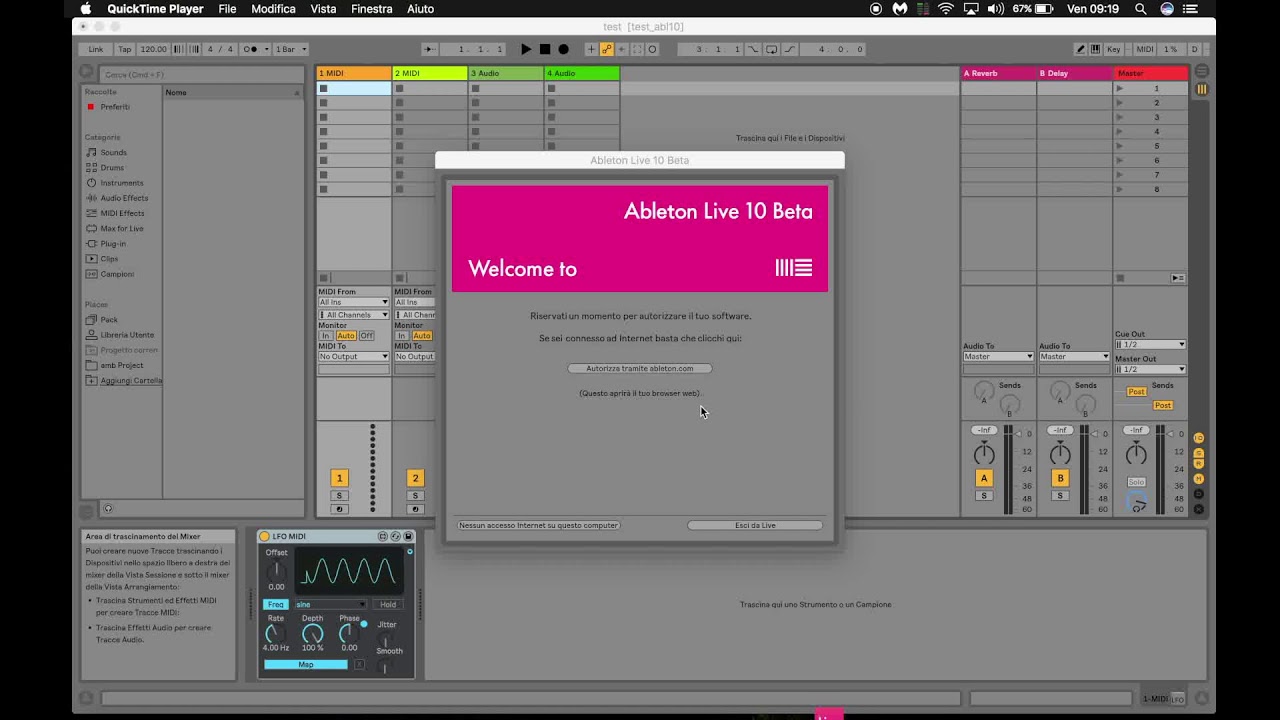Toggle track 1 activator button
Viewport: 1280px width, 720px height.
click(339, 479)
